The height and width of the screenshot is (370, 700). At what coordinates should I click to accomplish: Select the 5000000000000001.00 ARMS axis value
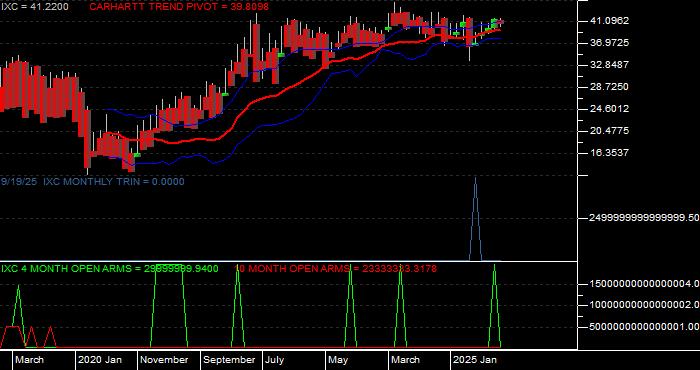(644, 327)
